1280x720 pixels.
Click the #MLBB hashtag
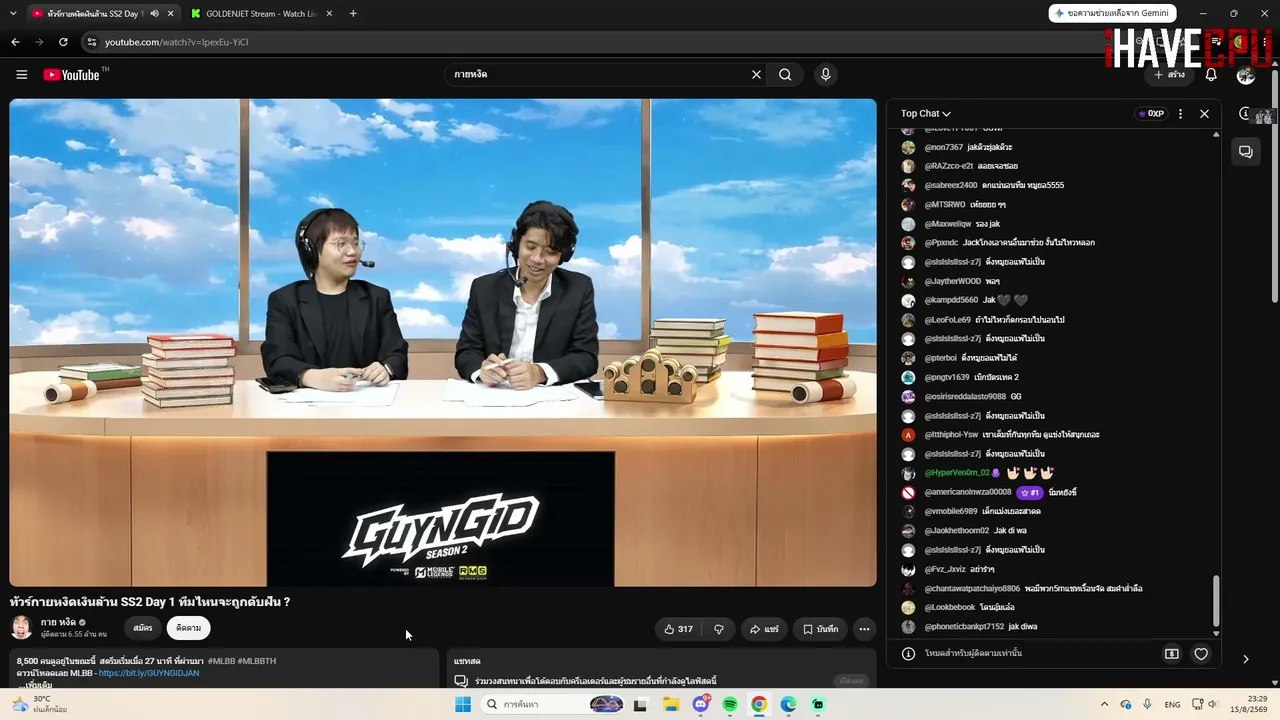tap(220, 661)
